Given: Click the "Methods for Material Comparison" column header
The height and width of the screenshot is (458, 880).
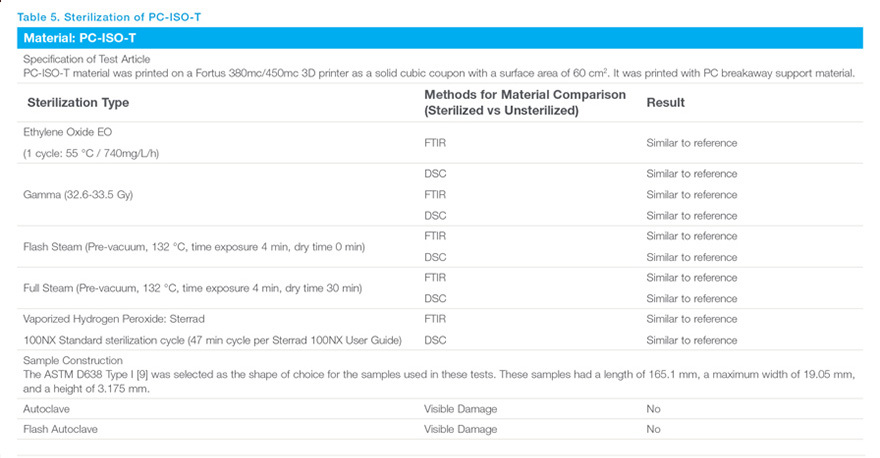Looking at the screenshot, I should [525, 95].
